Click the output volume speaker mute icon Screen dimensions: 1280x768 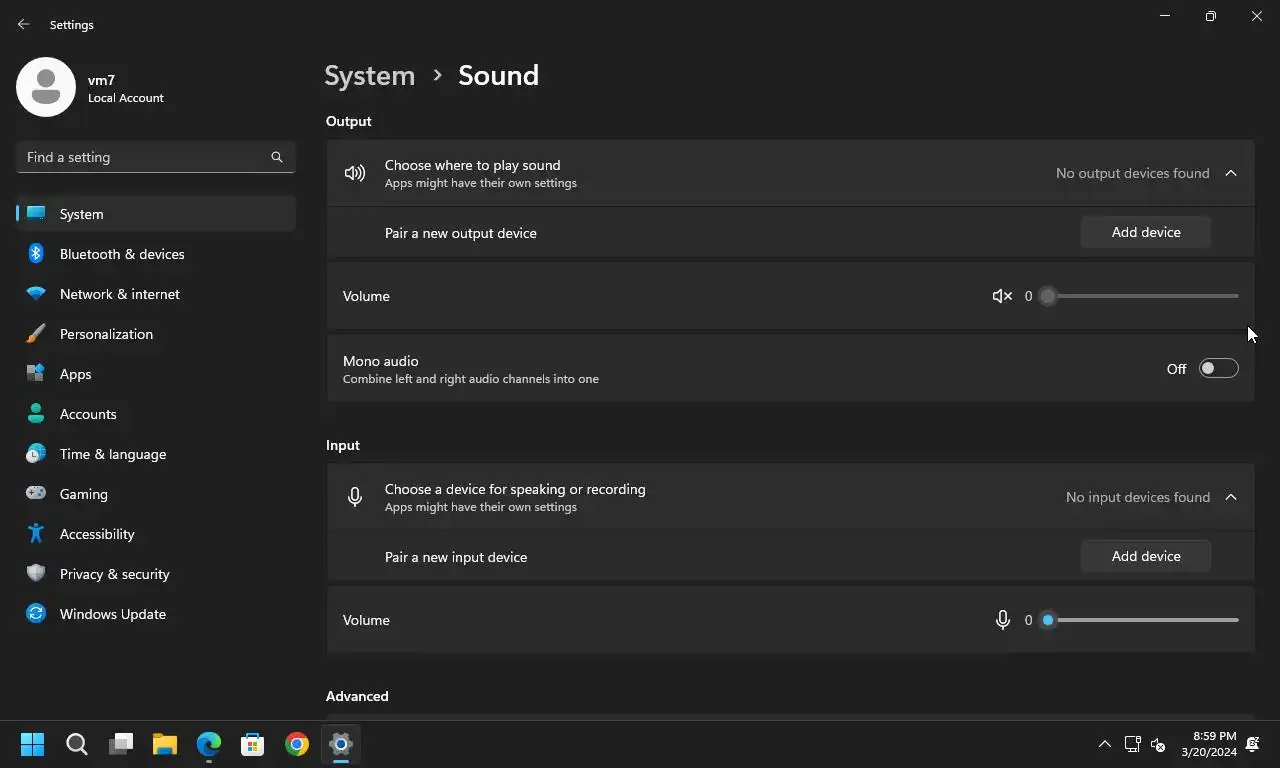point(1001,296)
